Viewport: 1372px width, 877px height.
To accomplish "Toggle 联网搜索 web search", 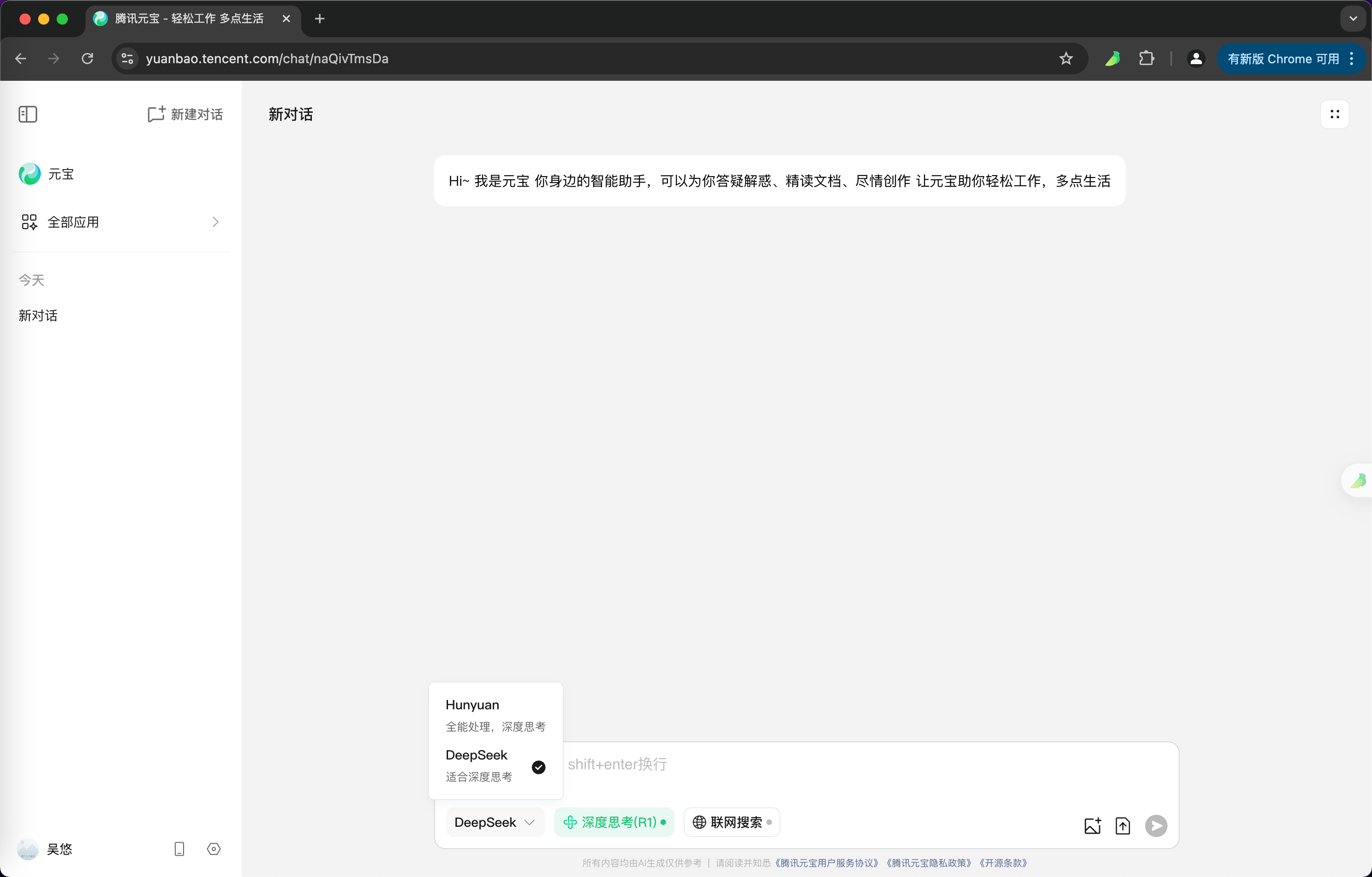I will click(732, 822).
